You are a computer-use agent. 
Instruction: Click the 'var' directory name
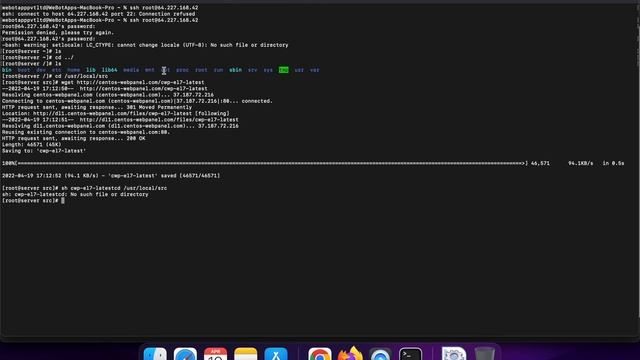315,70
